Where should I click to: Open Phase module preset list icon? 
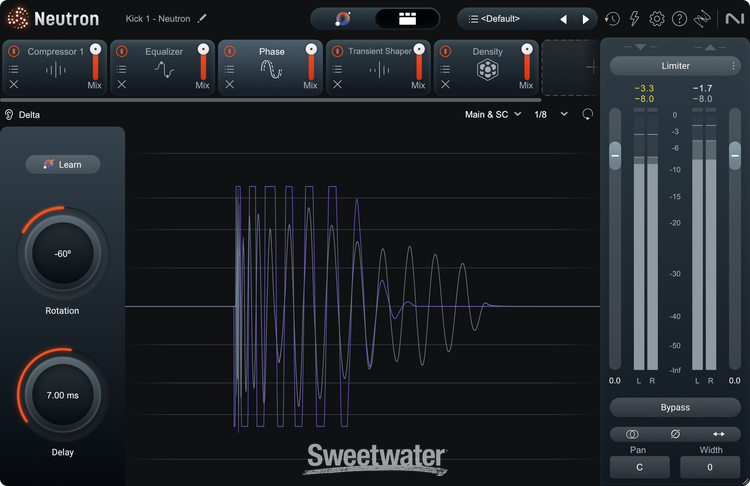click(230, 69)
